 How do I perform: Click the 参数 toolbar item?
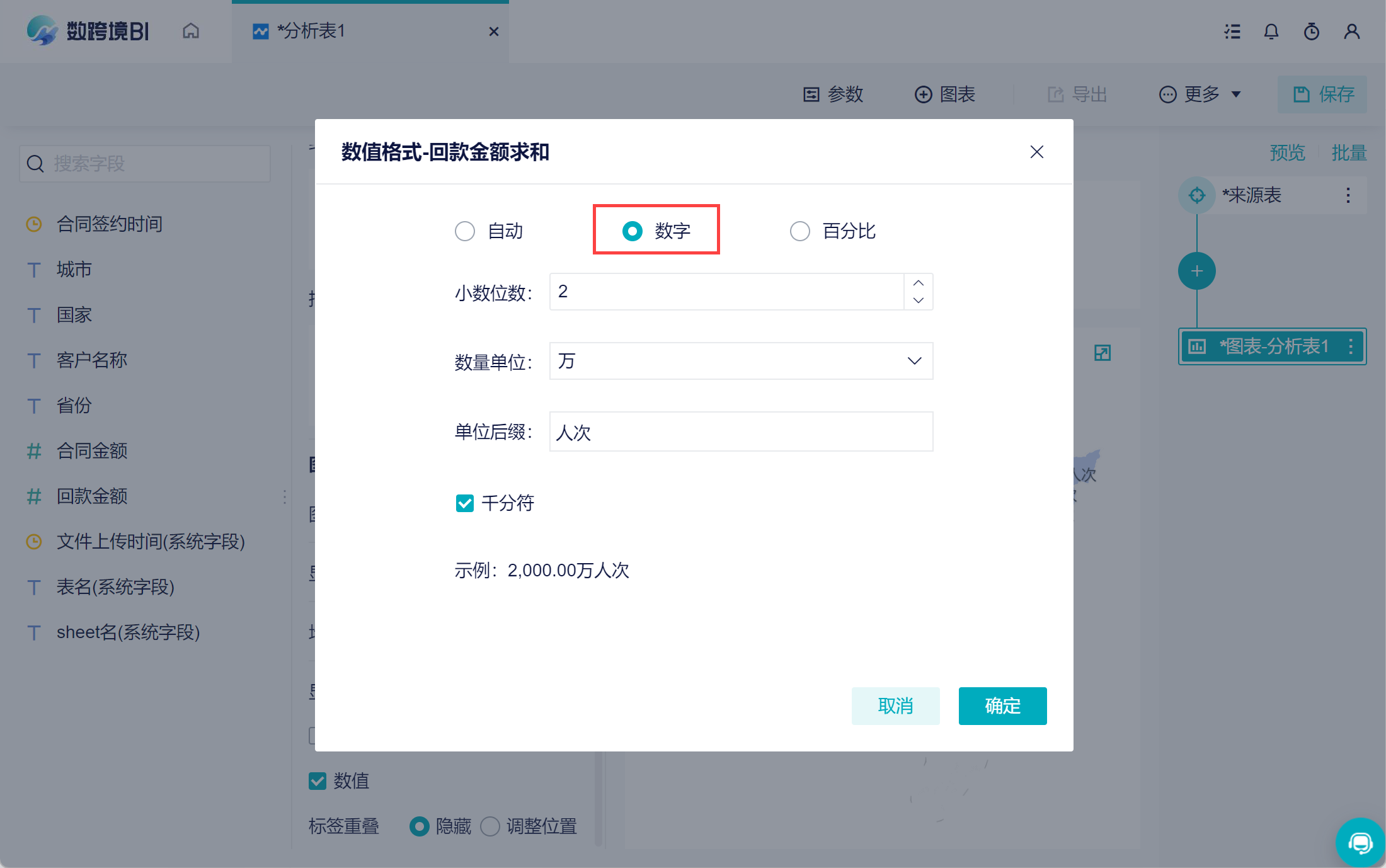pos(833,94)
